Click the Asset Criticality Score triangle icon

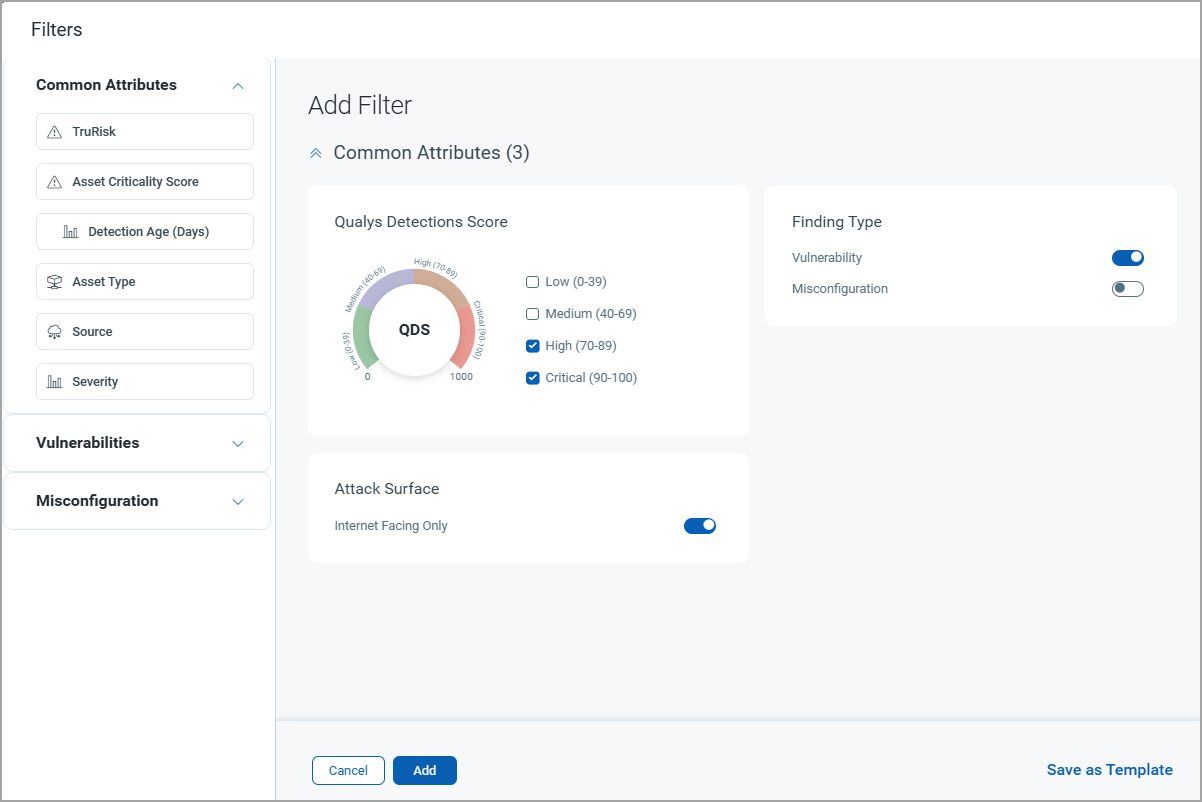click(x=55, y=182)
